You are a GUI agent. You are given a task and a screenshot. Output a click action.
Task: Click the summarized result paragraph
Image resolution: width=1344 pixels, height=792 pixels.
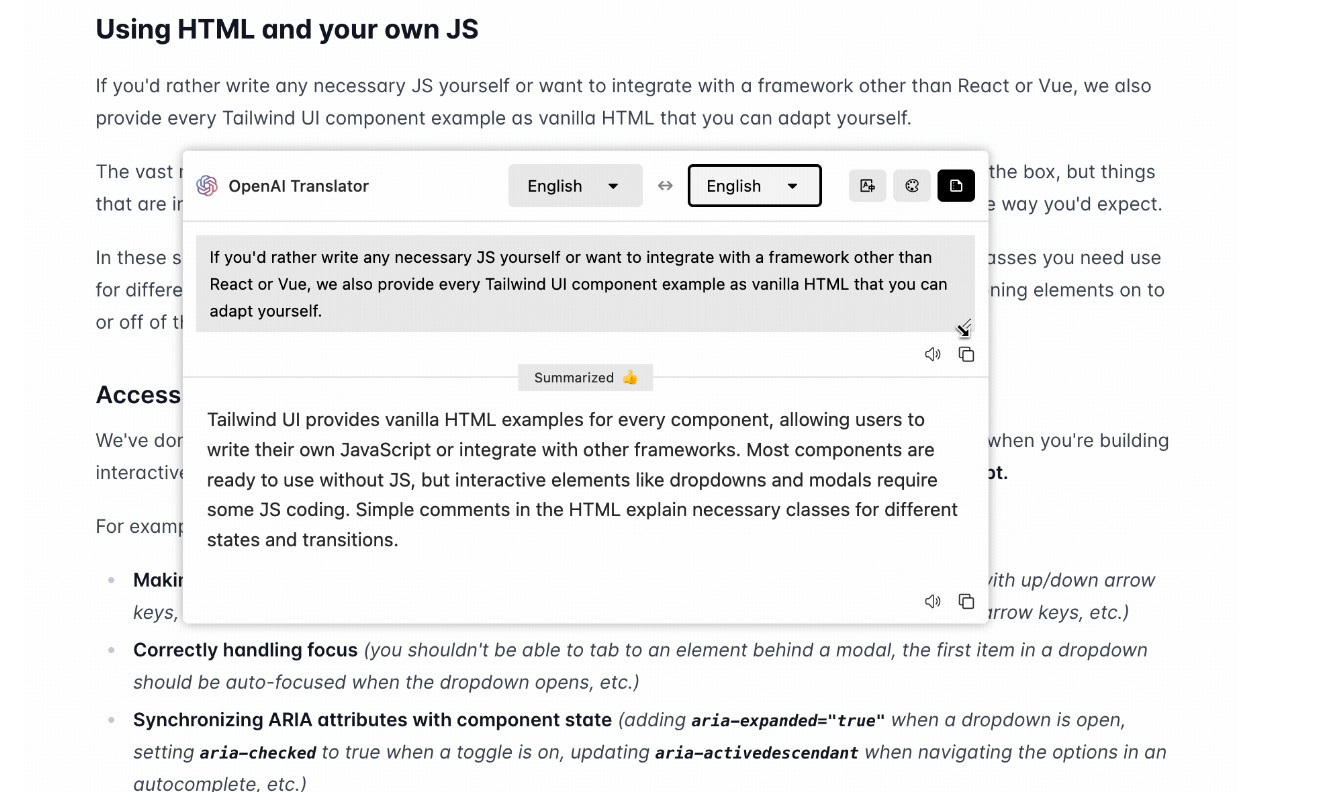(582, 479)
